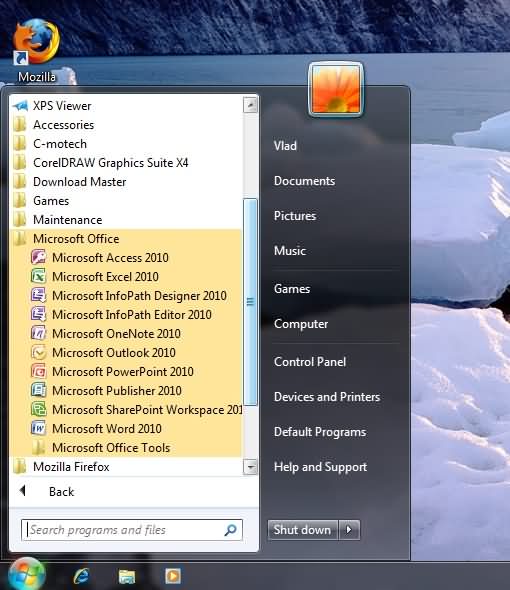510x590 pixels.
Task: Select the Microsoft Word 2010 label
Action: pos(107,429)
